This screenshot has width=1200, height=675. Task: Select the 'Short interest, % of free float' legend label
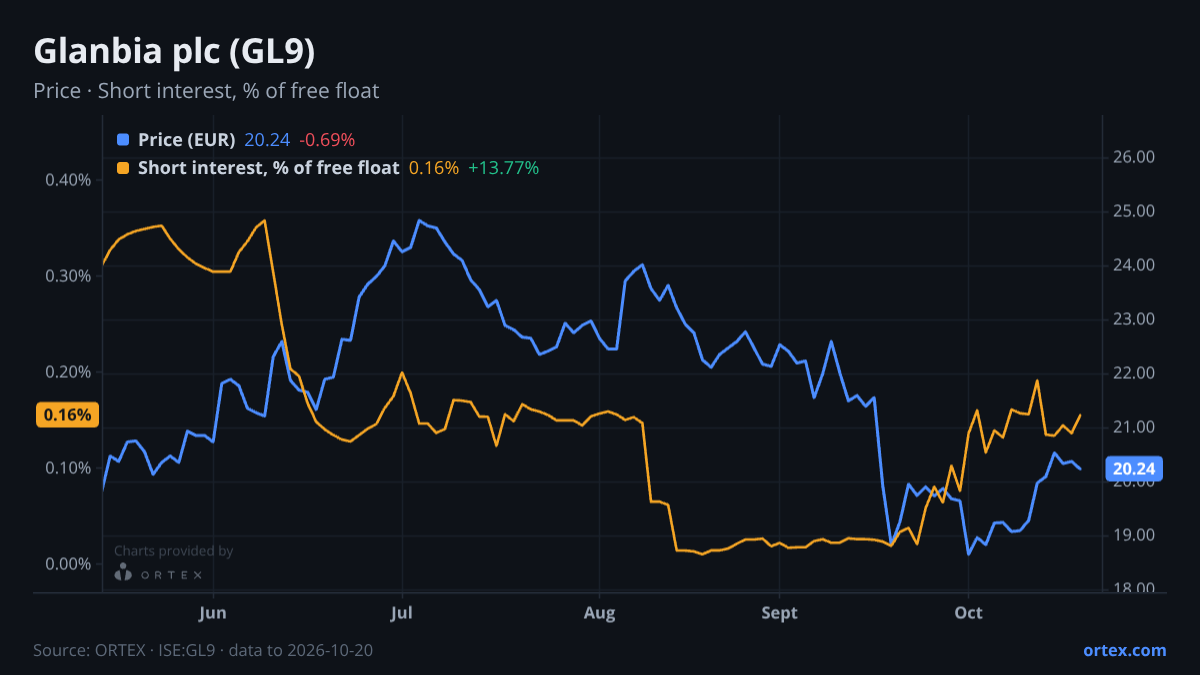tap(268, 168)
